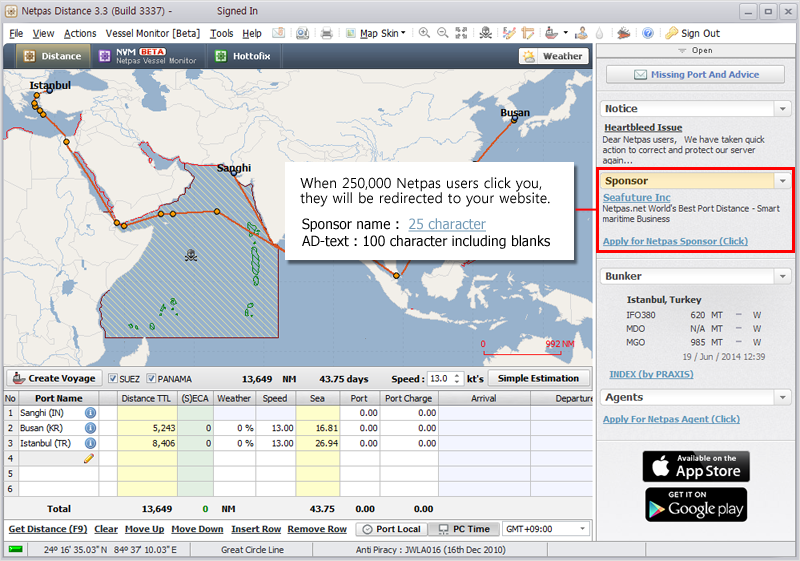Screen dimensions: 800x561
Task: Click the green status indicator in status bar
Action: pyautogui.click(x=16, y=549)
